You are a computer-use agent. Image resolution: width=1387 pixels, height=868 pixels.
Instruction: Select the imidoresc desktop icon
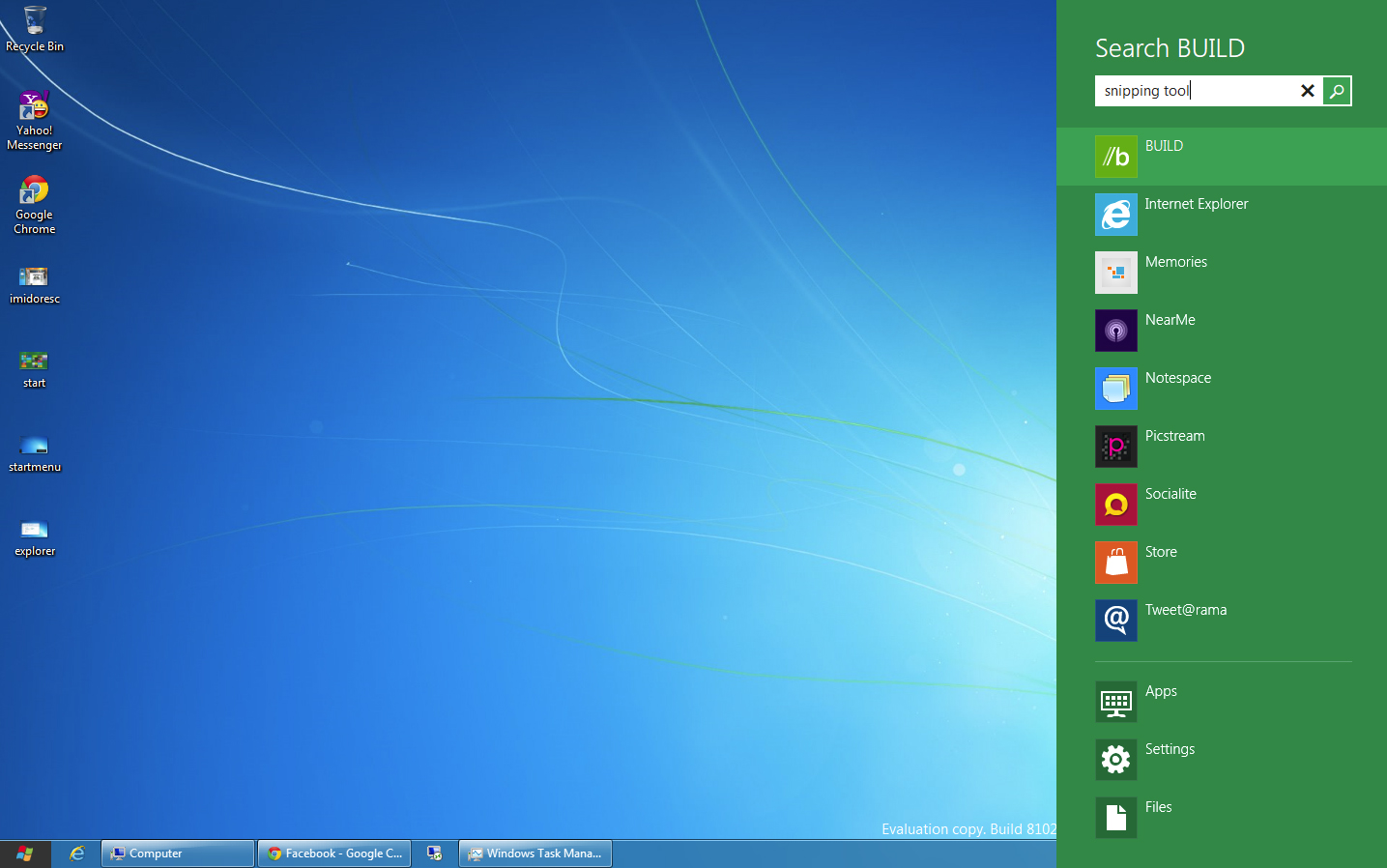point(35,285)
